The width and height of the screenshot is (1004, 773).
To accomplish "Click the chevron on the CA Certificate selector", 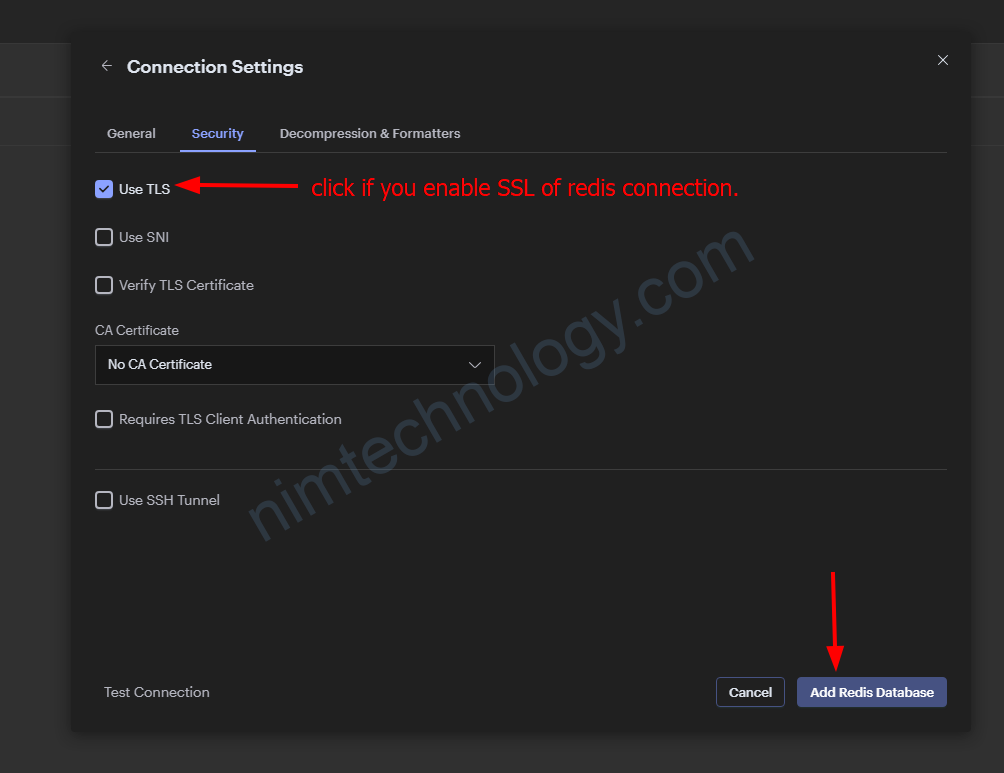I will 475,365.
